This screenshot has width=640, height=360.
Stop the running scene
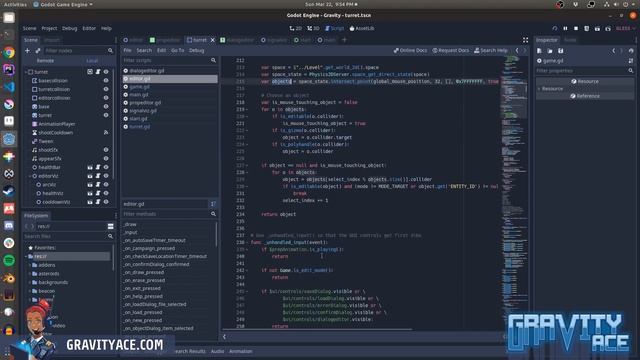click(576, 29)
